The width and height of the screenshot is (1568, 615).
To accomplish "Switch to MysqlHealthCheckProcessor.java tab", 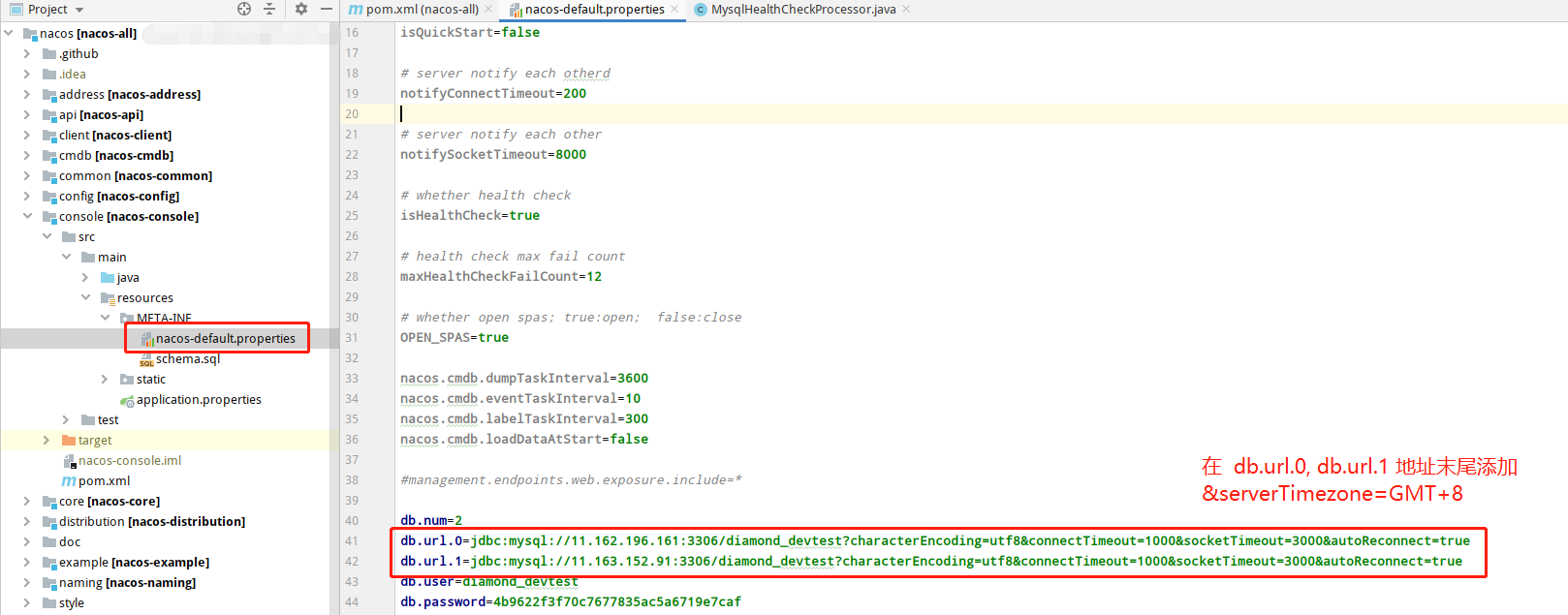I will [x=803, y=9].
